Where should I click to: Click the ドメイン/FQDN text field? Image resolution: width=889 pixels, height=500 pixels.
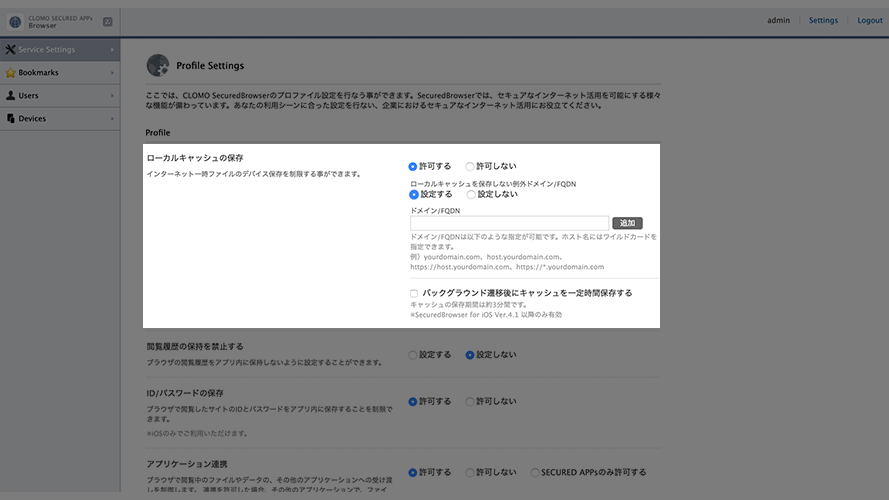(509, 223)
